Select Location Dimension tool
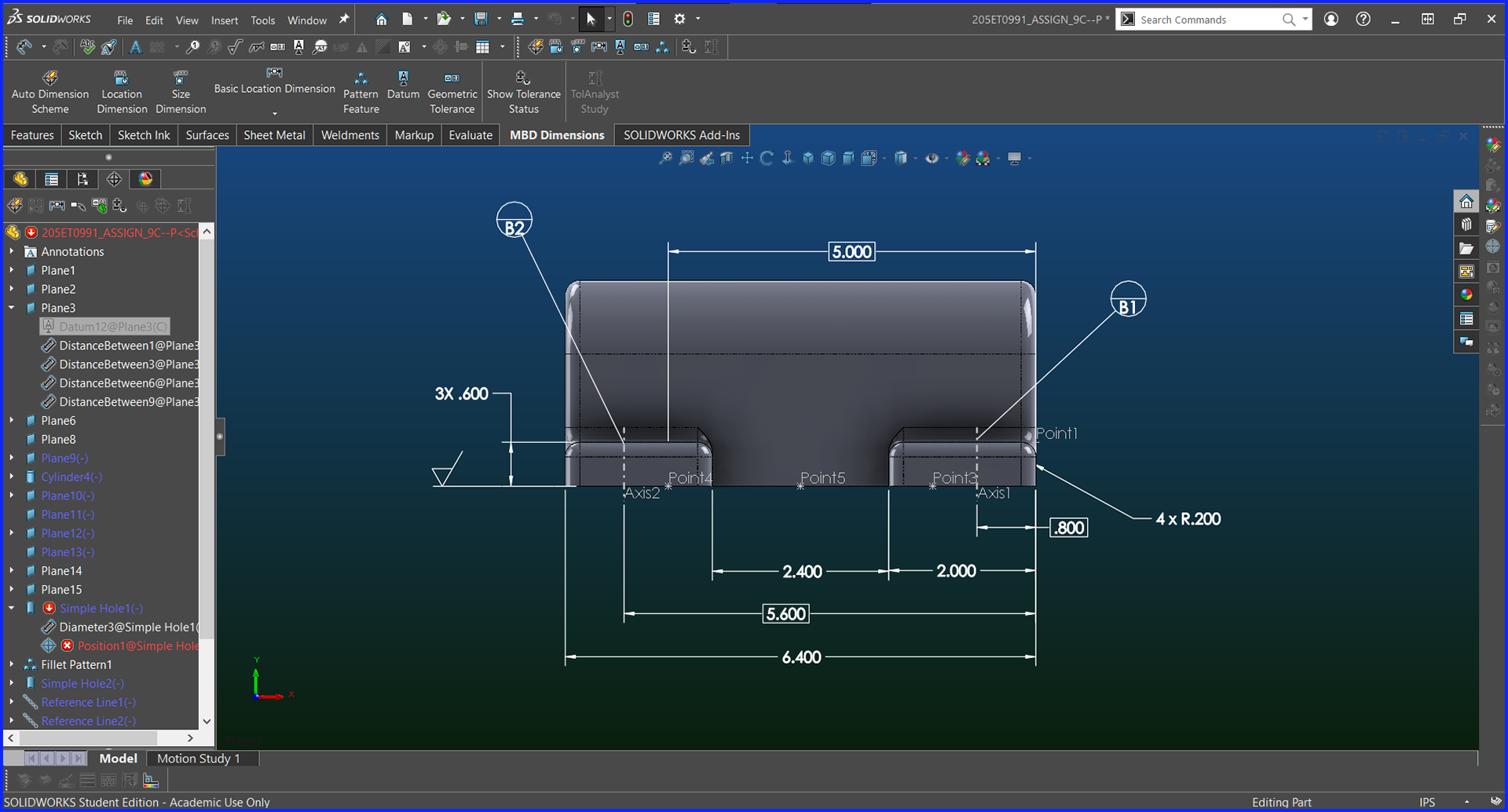 pos(122,93)
